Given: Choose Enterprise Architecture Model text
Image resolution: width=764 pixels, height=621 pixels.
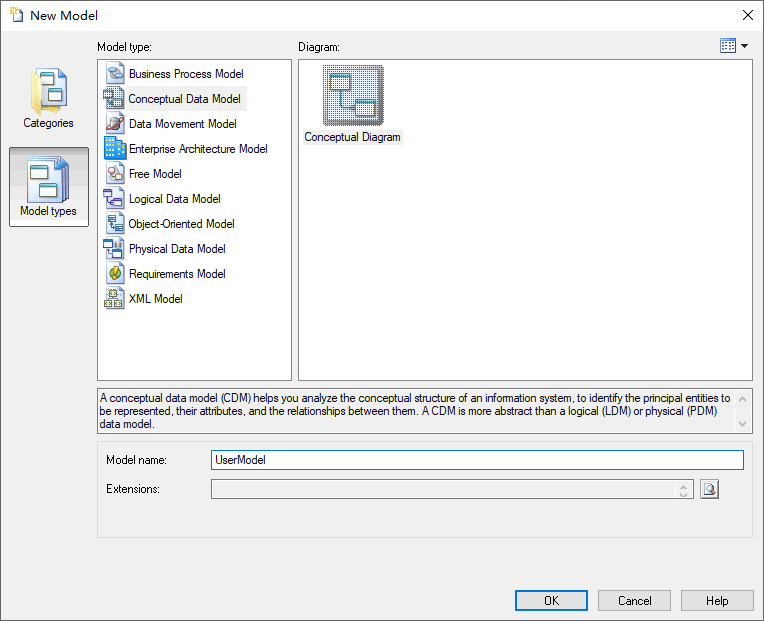Looking at the screenshot, I should pos(198,149).
